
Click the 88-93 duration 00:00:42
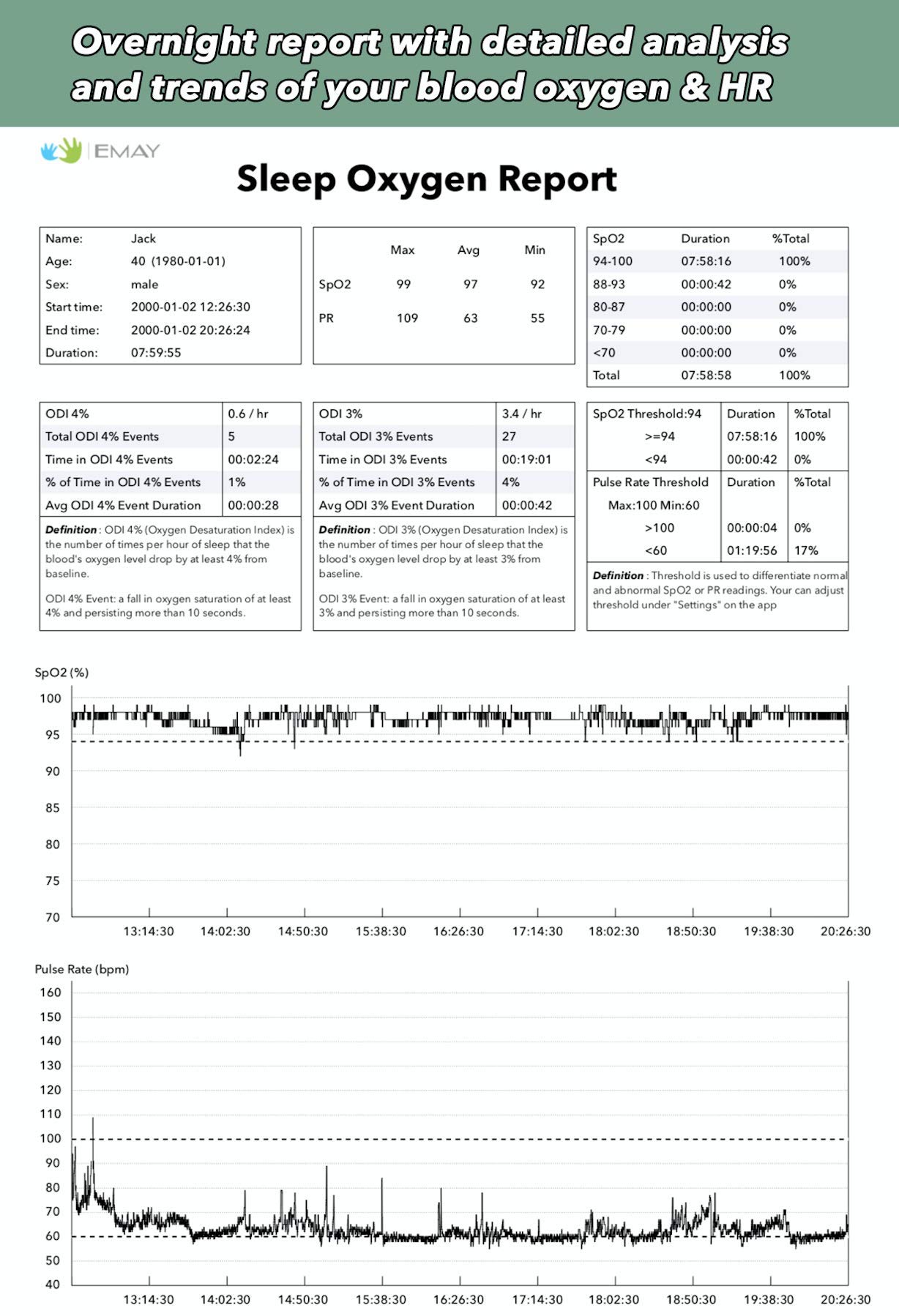(706, 284)
